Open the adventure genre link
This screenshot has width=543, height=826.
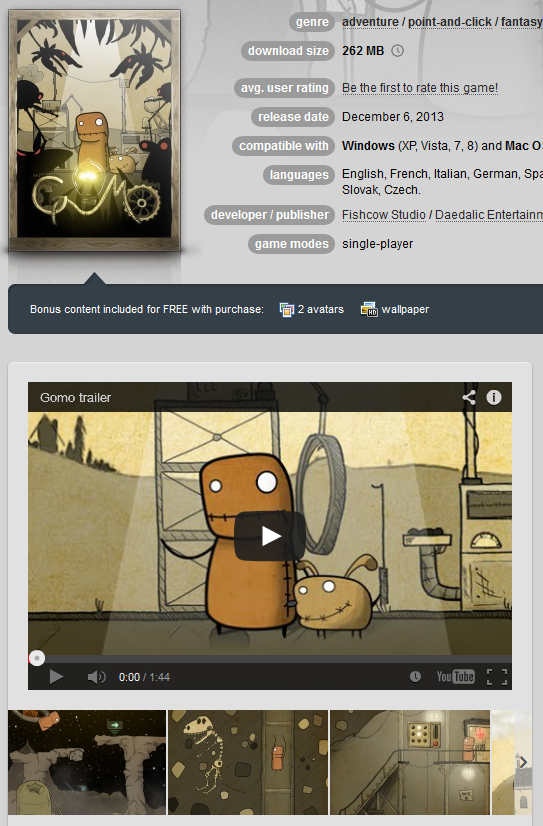coord(370,22)
